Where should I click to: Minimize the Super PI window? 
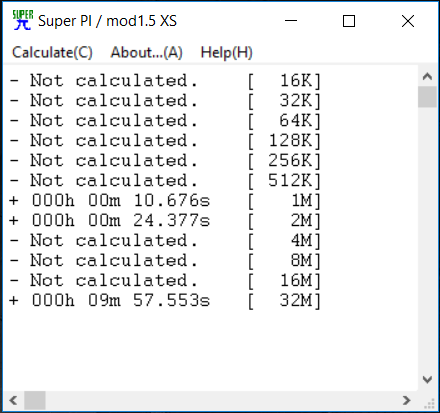(291, 21)
